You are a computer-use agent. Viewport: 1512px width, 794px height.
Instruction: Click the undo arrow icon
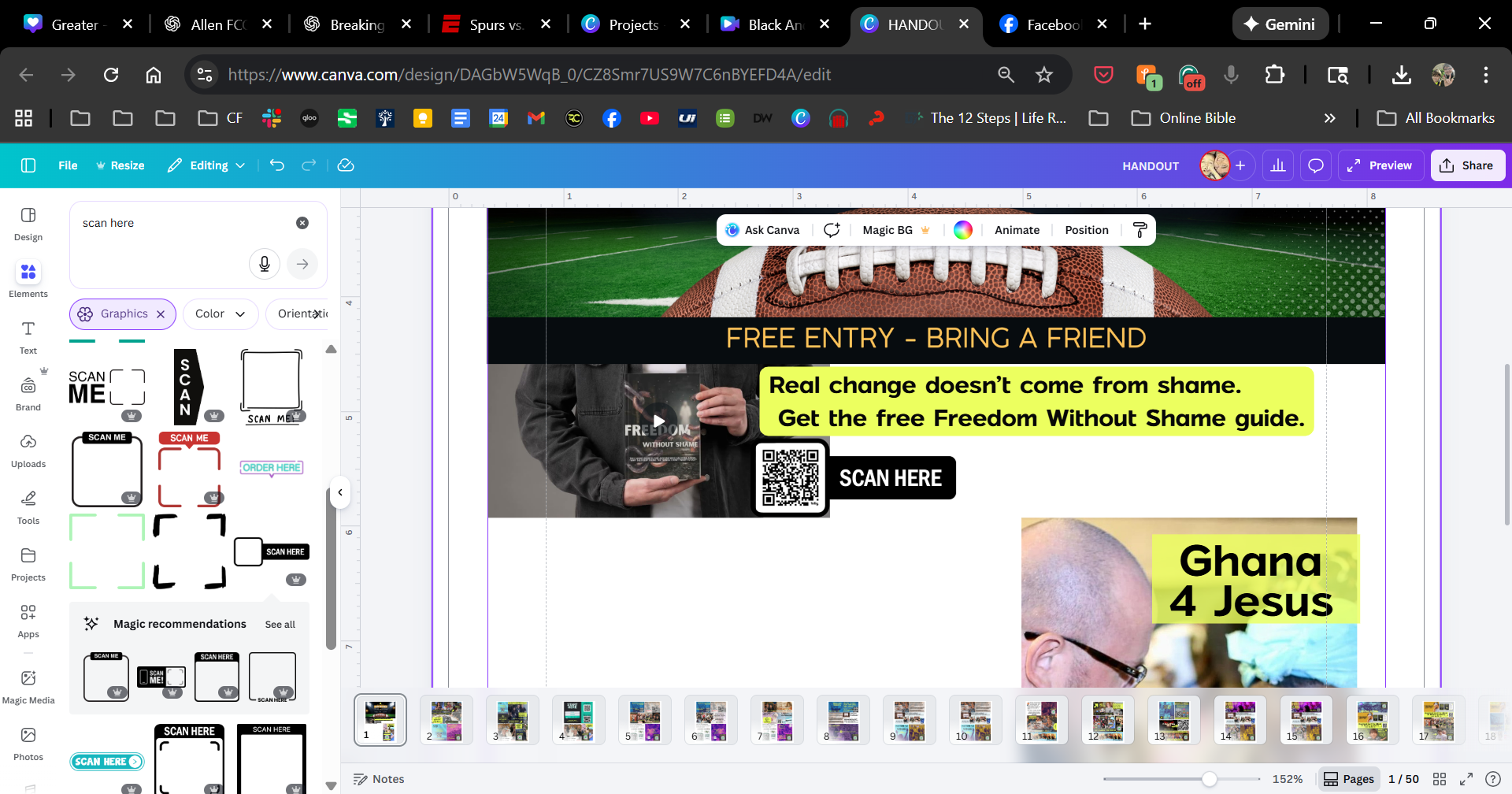click(x=277, y=165)
